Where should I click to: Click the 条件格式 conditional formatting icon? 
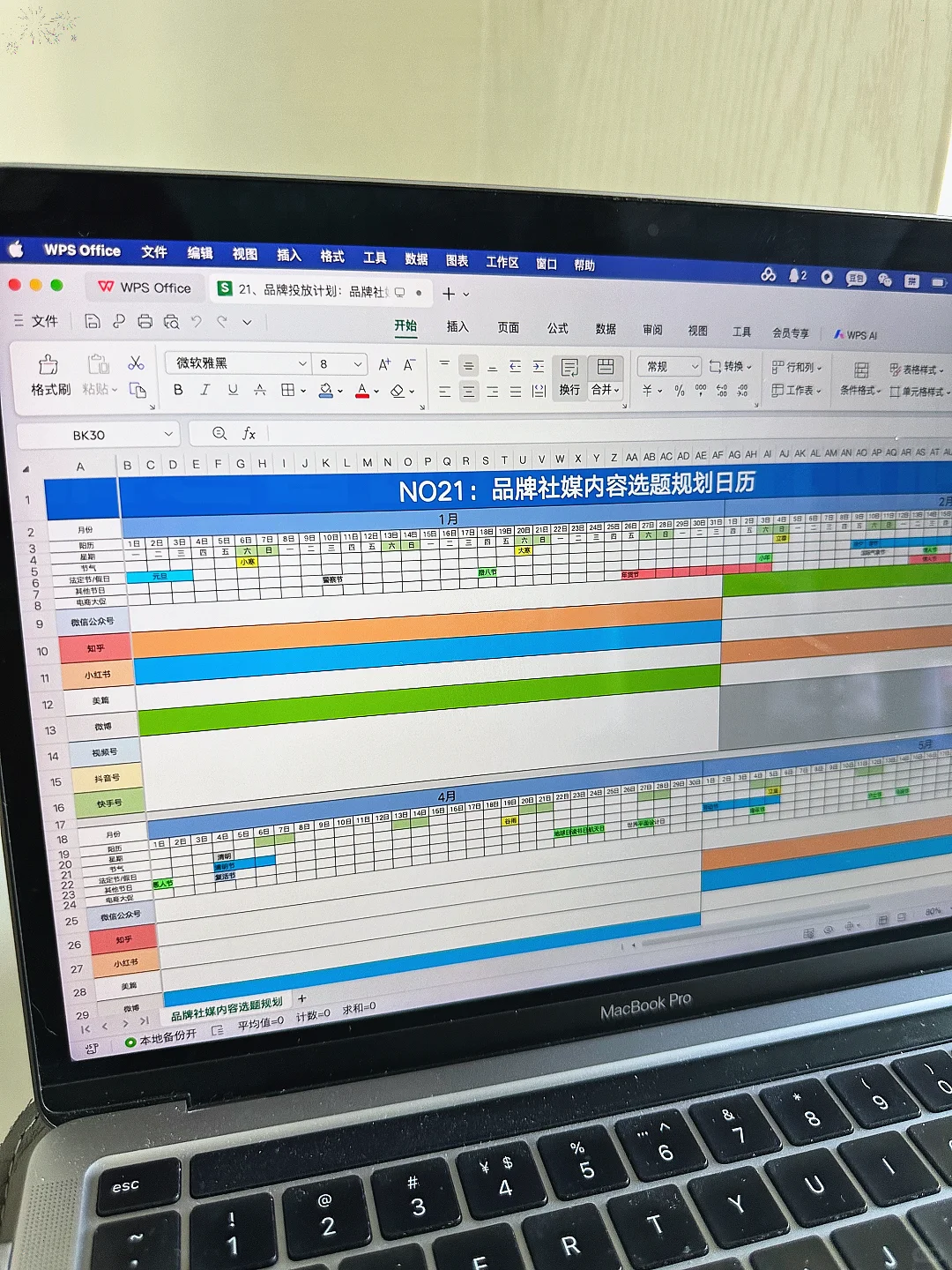click(x=859, y=377)
